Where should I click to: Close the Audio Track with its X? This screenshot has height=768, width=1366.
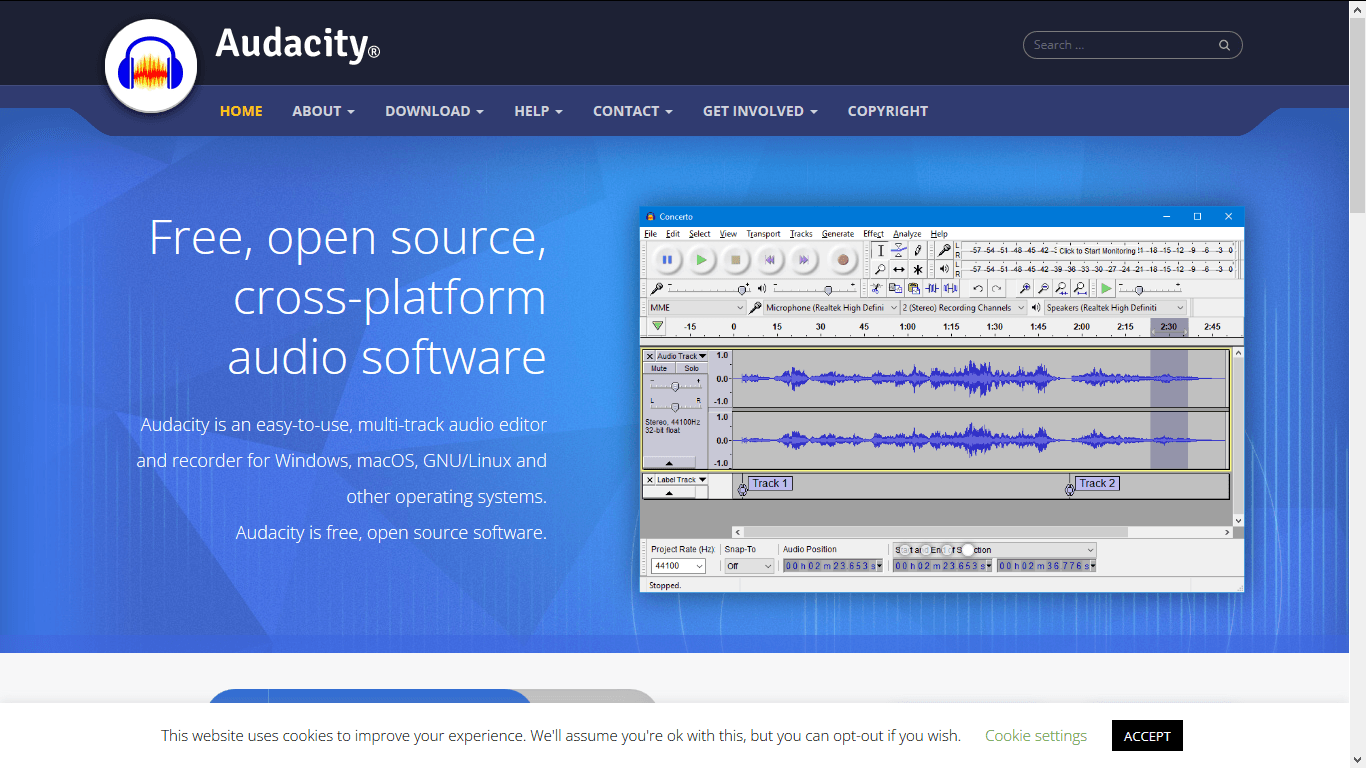pos(649,356)
